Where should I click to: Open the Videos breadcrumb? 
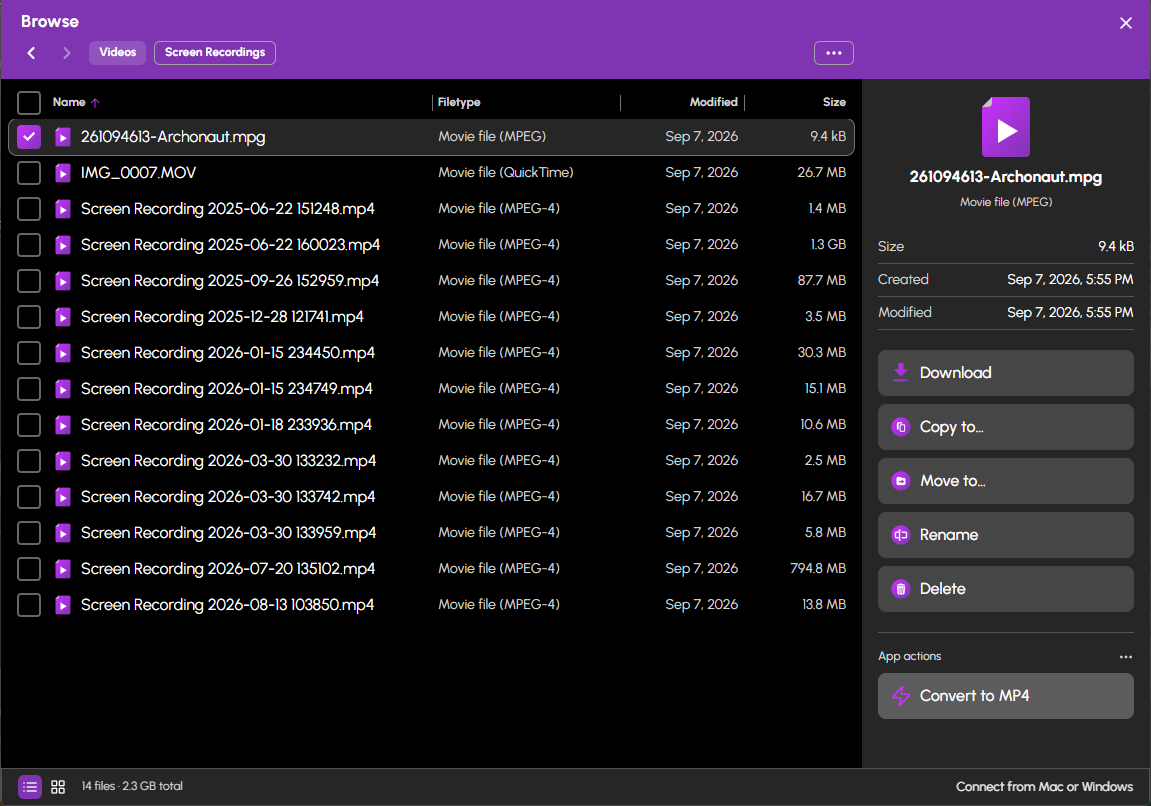coord(117,53)
